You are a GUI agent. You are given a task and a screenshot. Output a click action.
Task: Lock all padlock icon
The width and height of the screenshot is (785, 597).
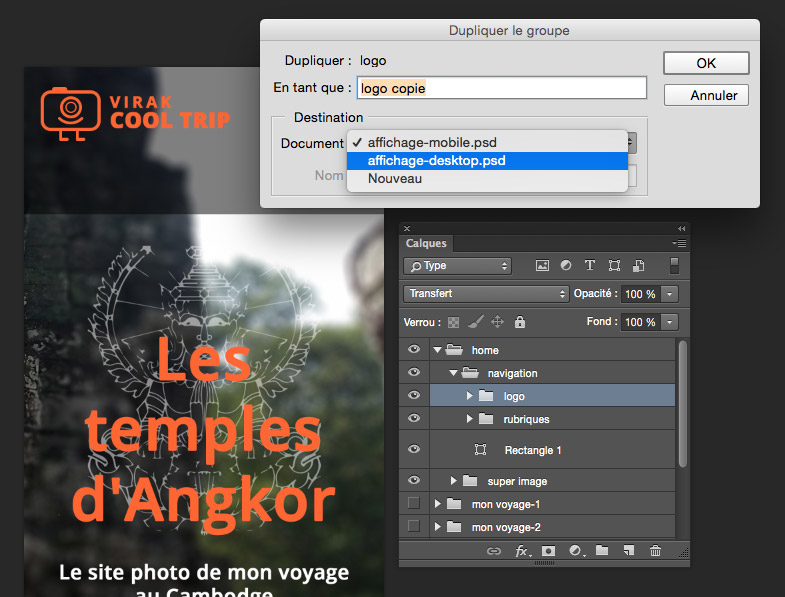tap(520, 322)
